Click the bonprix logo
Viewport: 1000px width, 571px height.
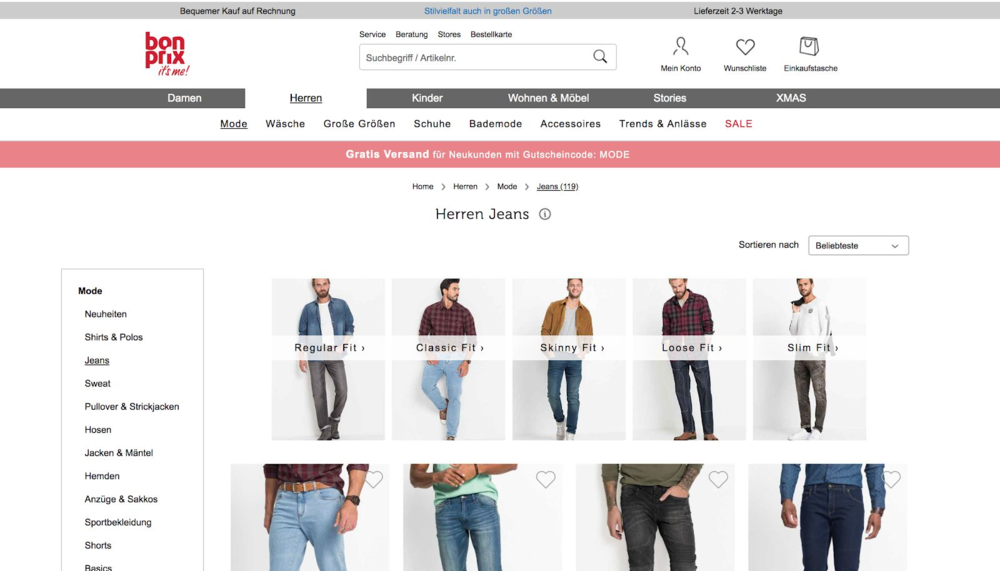tap(167, 54)
